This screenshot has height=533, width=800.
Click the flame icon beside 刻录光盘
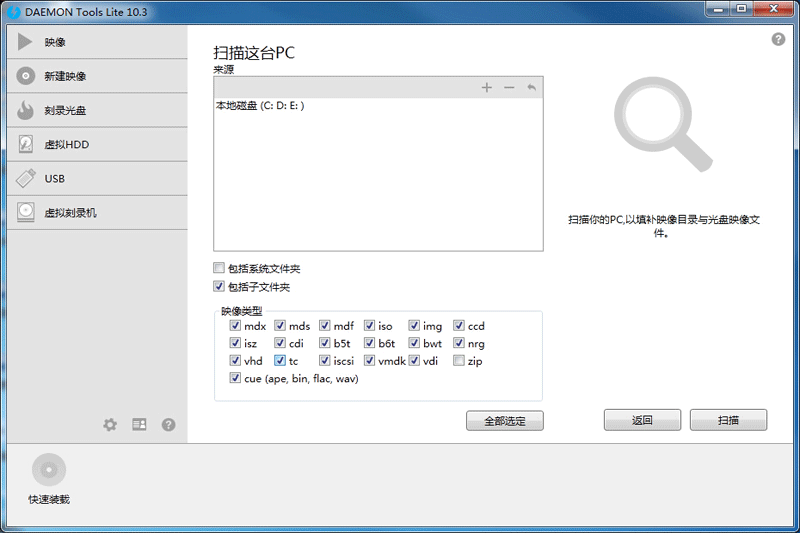[25, 110]
